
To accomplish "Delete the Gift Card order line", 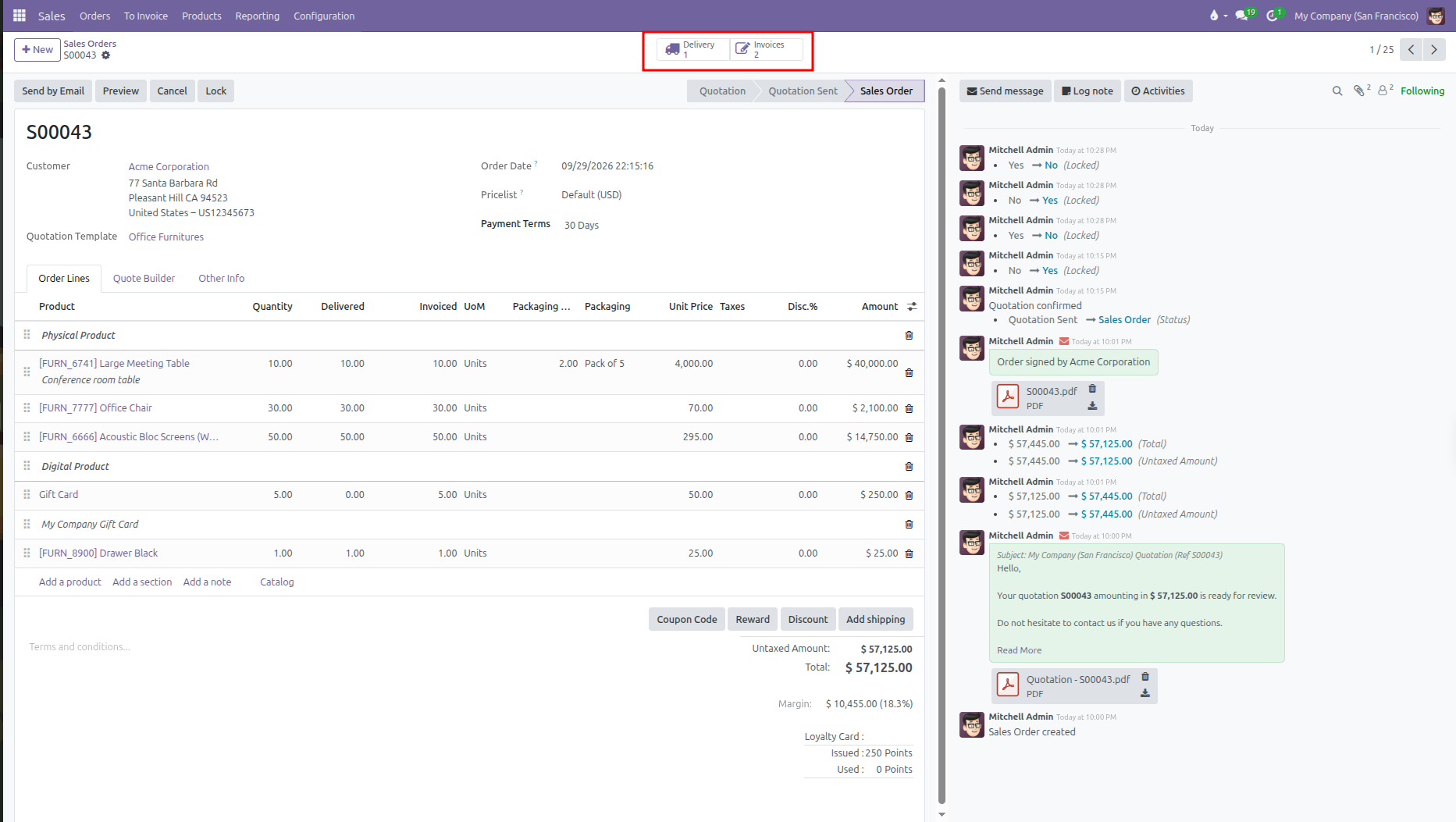I will pos(909,496).
